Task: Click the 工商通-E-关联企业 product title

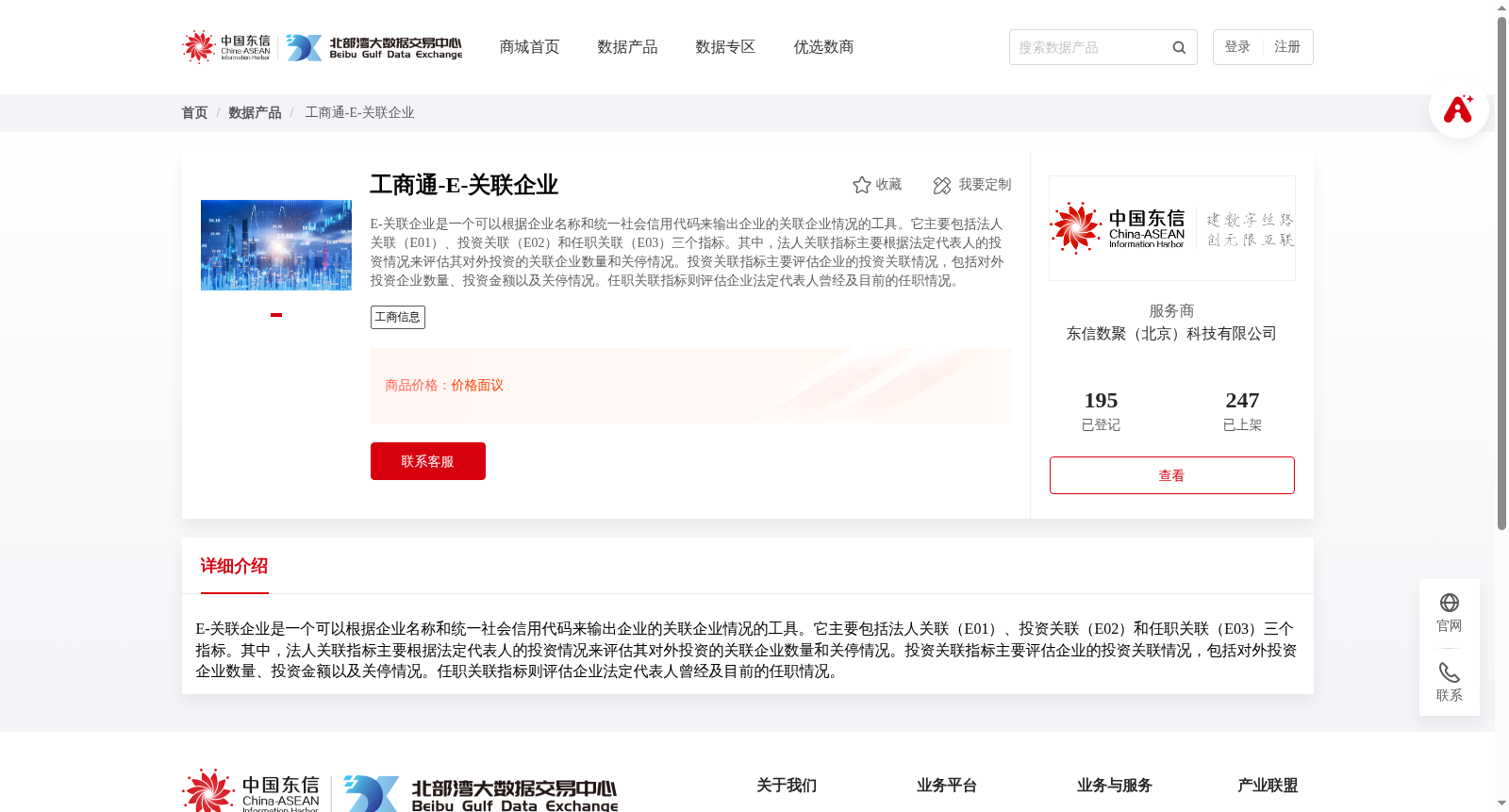Action: (x=464, y=185)
